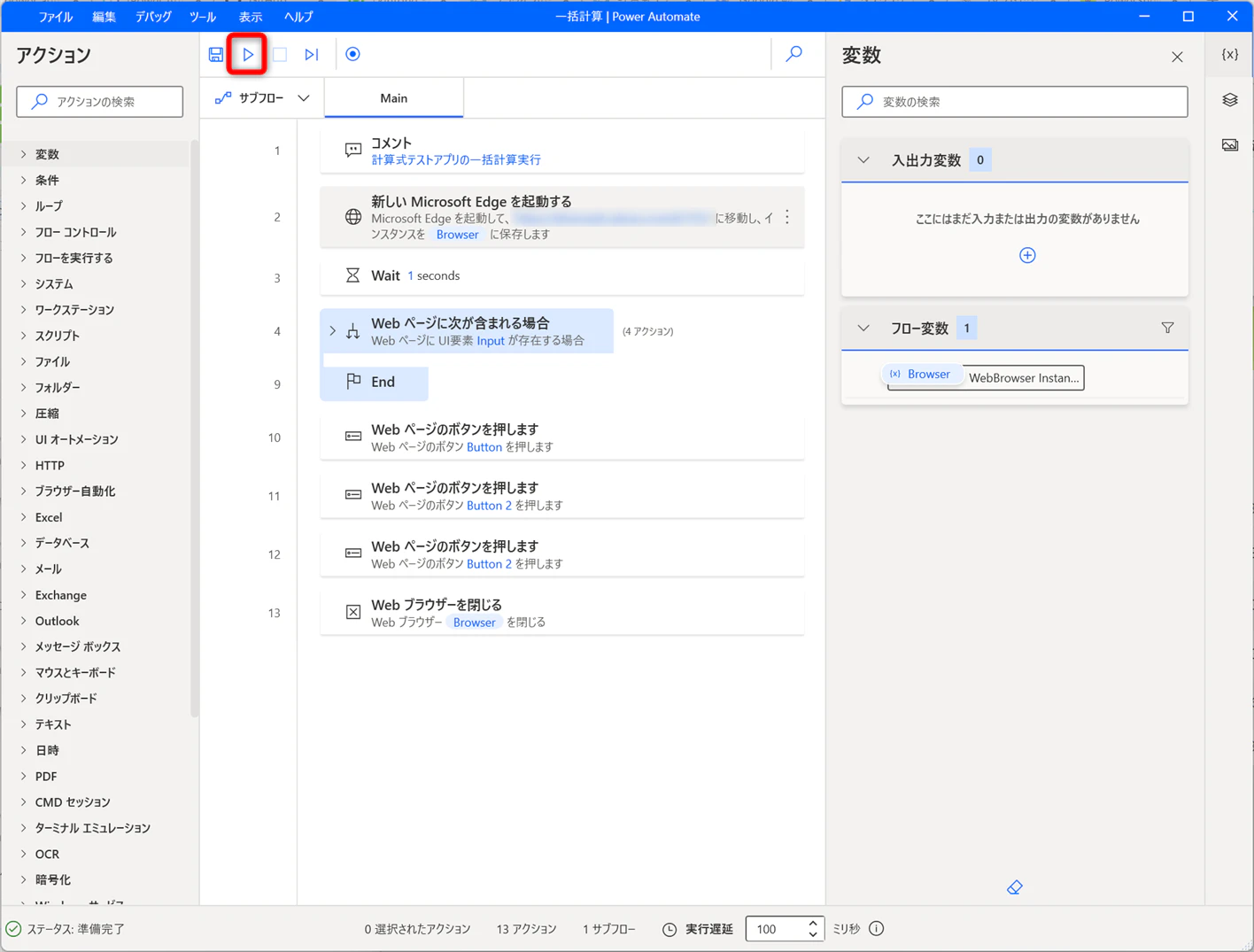The image size is (1254, 952).
Task: Toggle the variables pane {x} icon
Action: point(1230,54)
